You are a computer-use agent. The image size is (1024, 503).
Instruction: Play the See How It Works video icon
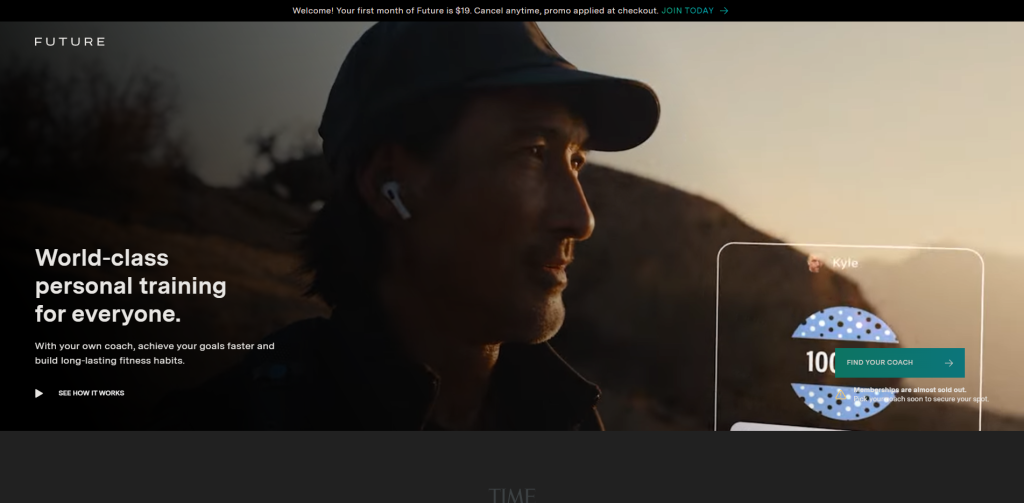[x=39, y=393]
